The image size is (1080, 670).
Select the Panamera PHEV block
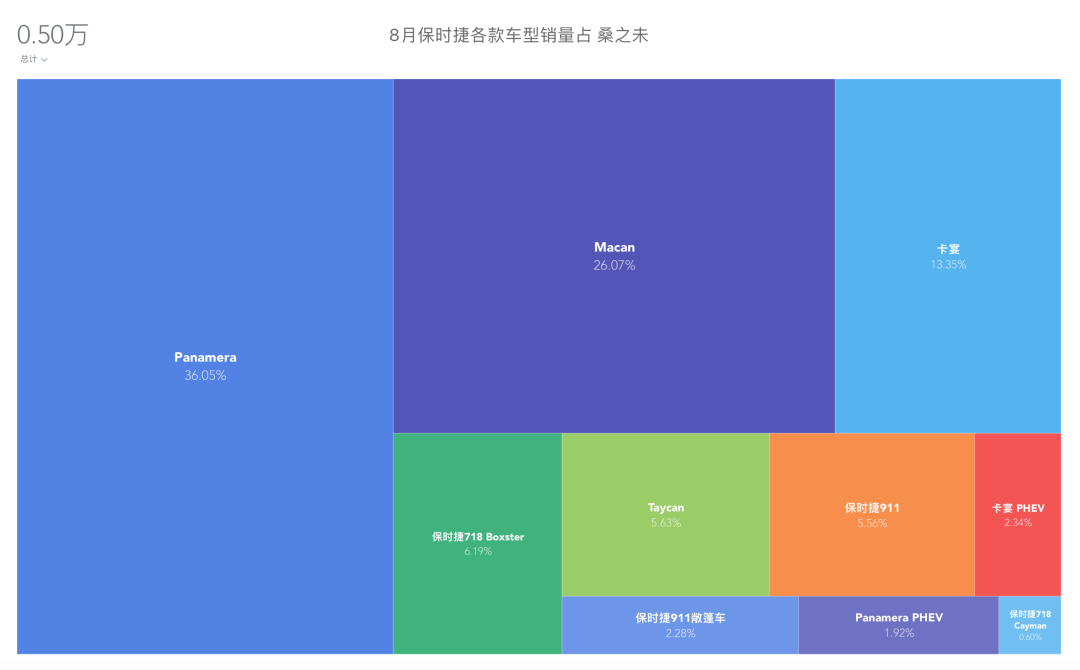pyautogui.click(x=899, y=625)
